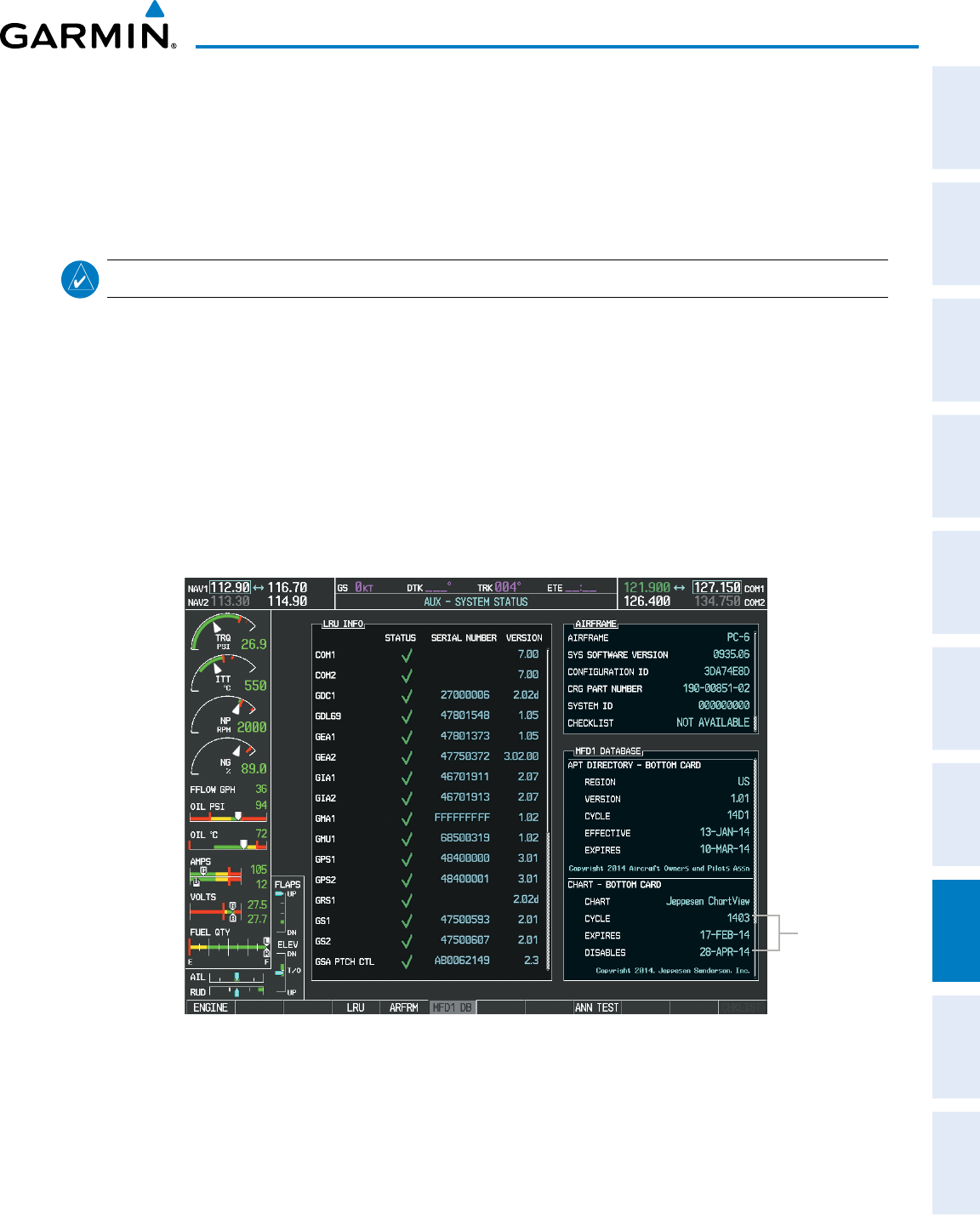Screen dimensions: 980x1215
Task: Click the COM1 status checkmark
Action: (x=407, y=655)
